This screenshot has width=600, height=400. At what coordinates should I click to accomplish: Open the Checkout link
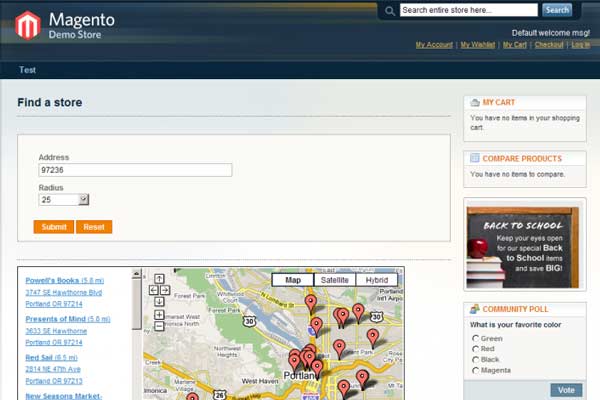[x=549, y=45]
